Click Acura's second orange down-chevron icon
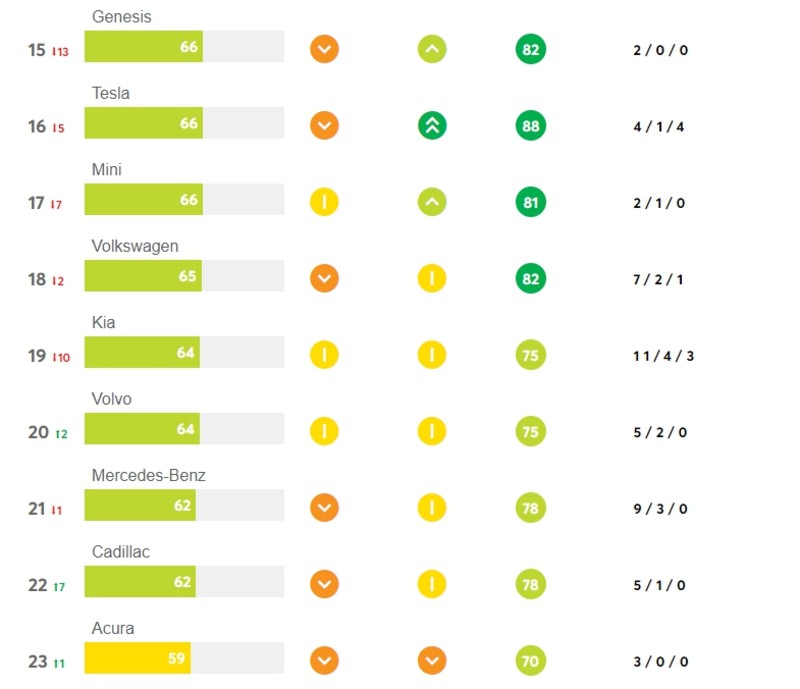The width and height of the screenshot is (800, 689). [x=432, y=660]
